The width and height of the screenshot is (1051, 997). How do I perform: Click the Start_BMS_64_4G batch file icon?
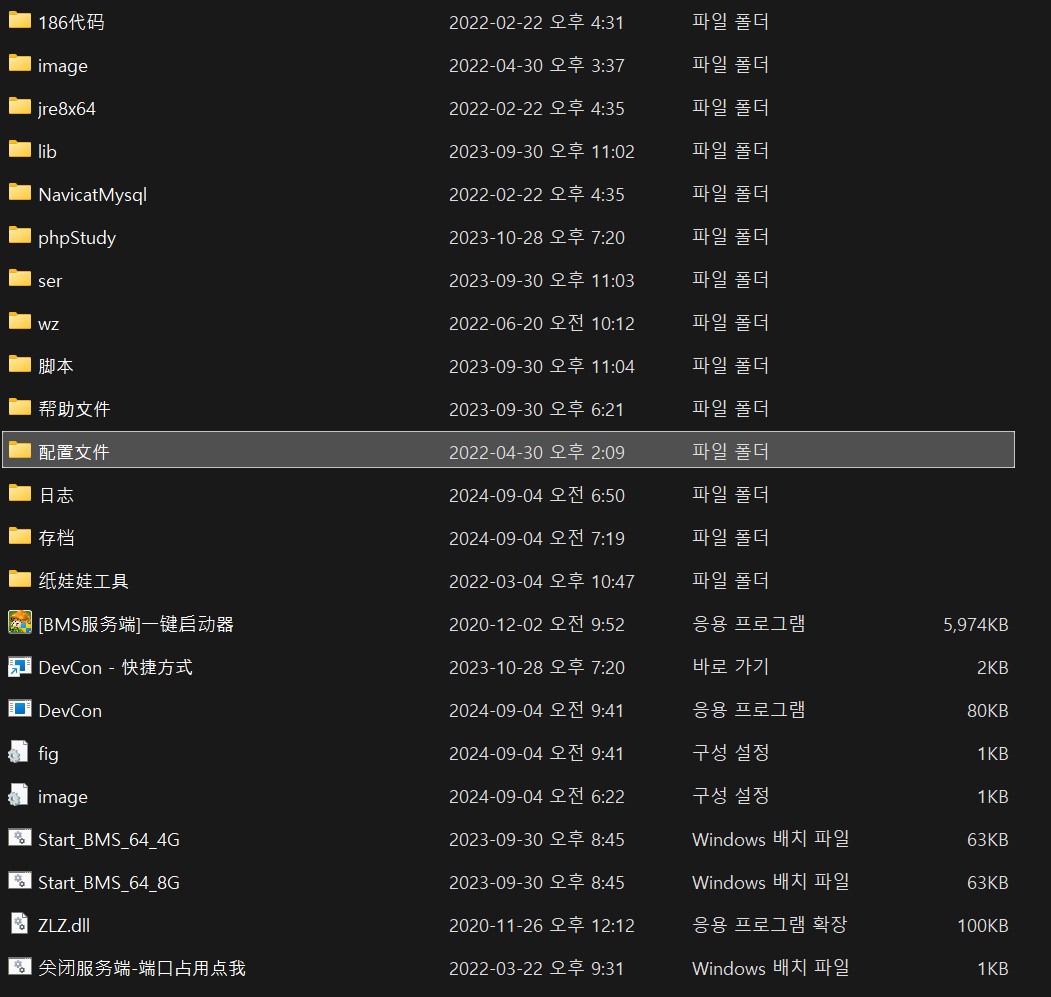19,838
